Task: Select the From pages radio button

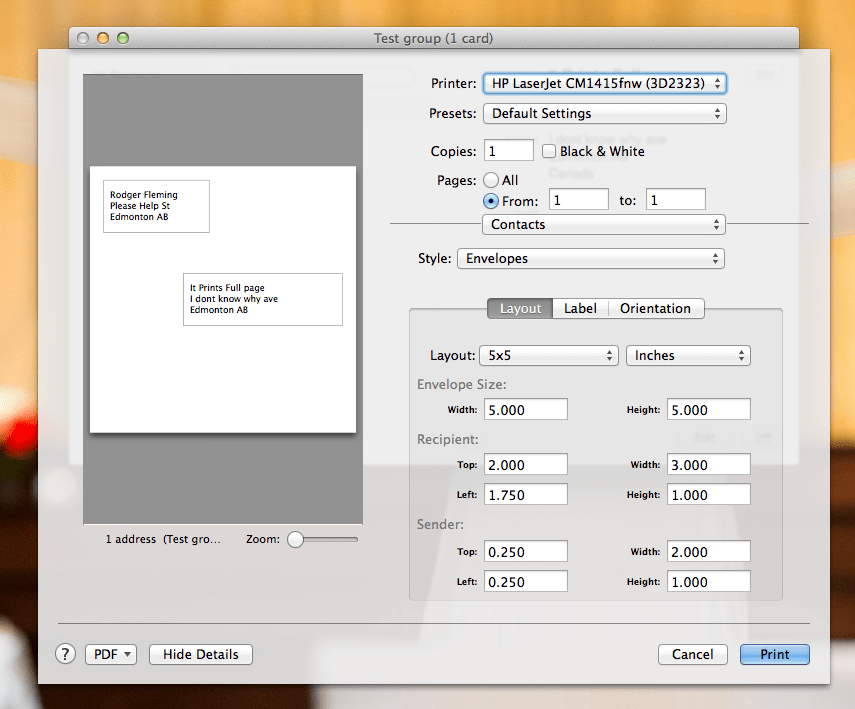Action: 491,201
